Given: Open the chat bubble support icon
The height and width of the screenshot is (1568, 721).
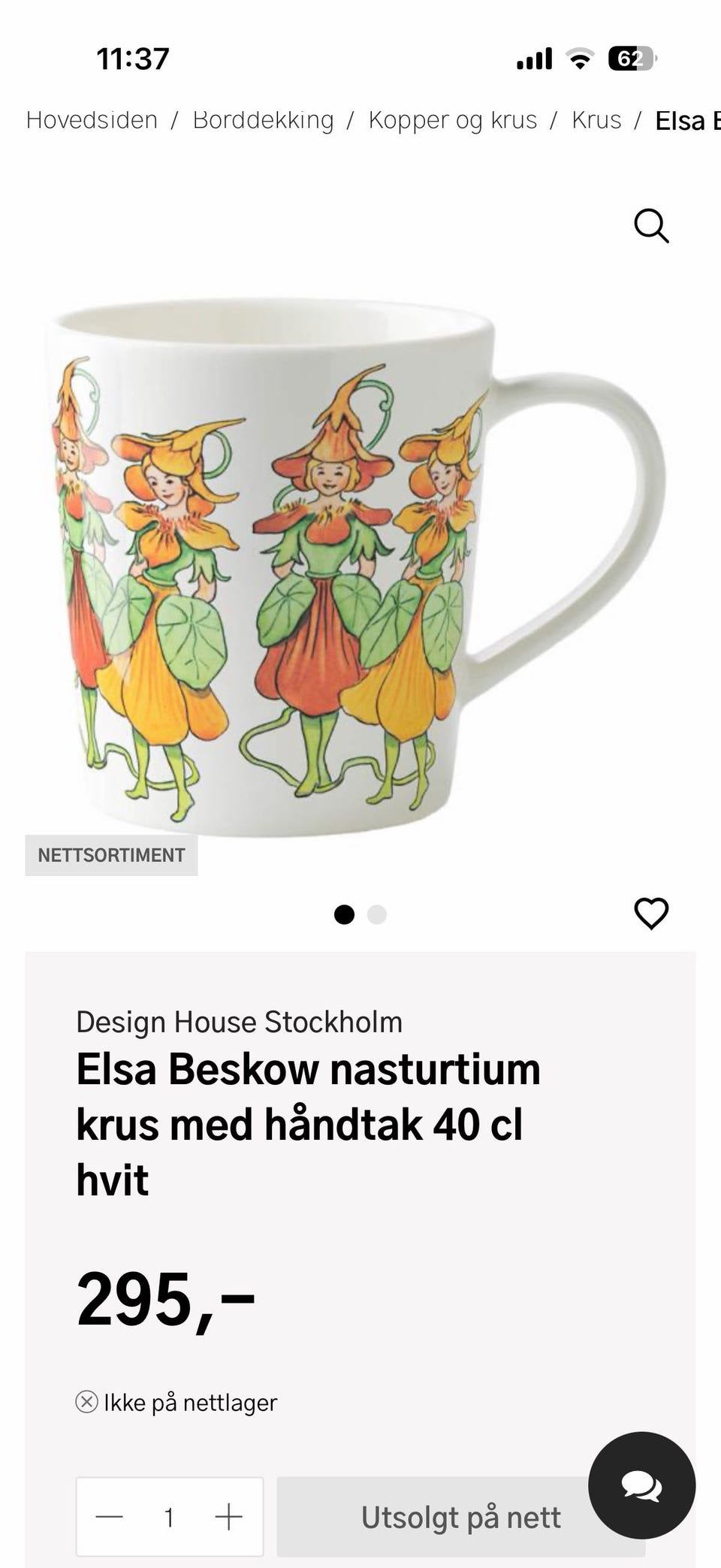Looking at the screenshot, I should coord(641,1485).
